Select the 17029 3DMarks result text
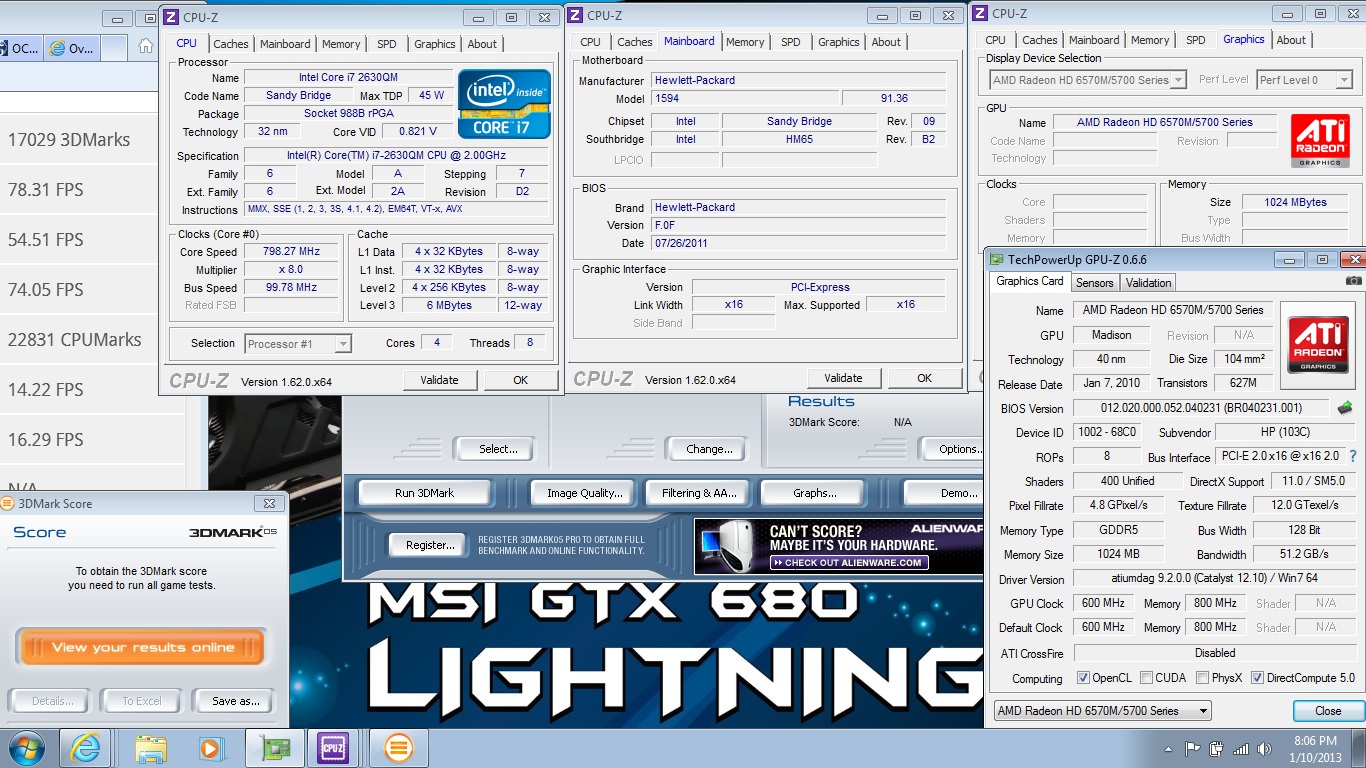Screen dimensions: 1366x768 click(69, 140)
